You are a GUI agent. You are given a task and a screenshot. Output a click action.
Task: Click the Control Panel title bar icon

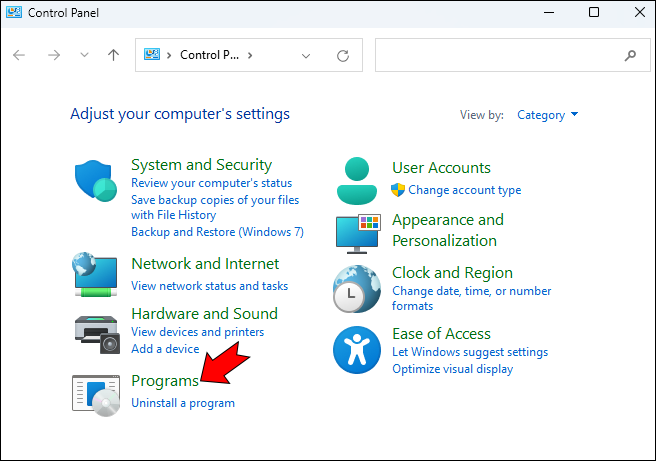point(14,13)
